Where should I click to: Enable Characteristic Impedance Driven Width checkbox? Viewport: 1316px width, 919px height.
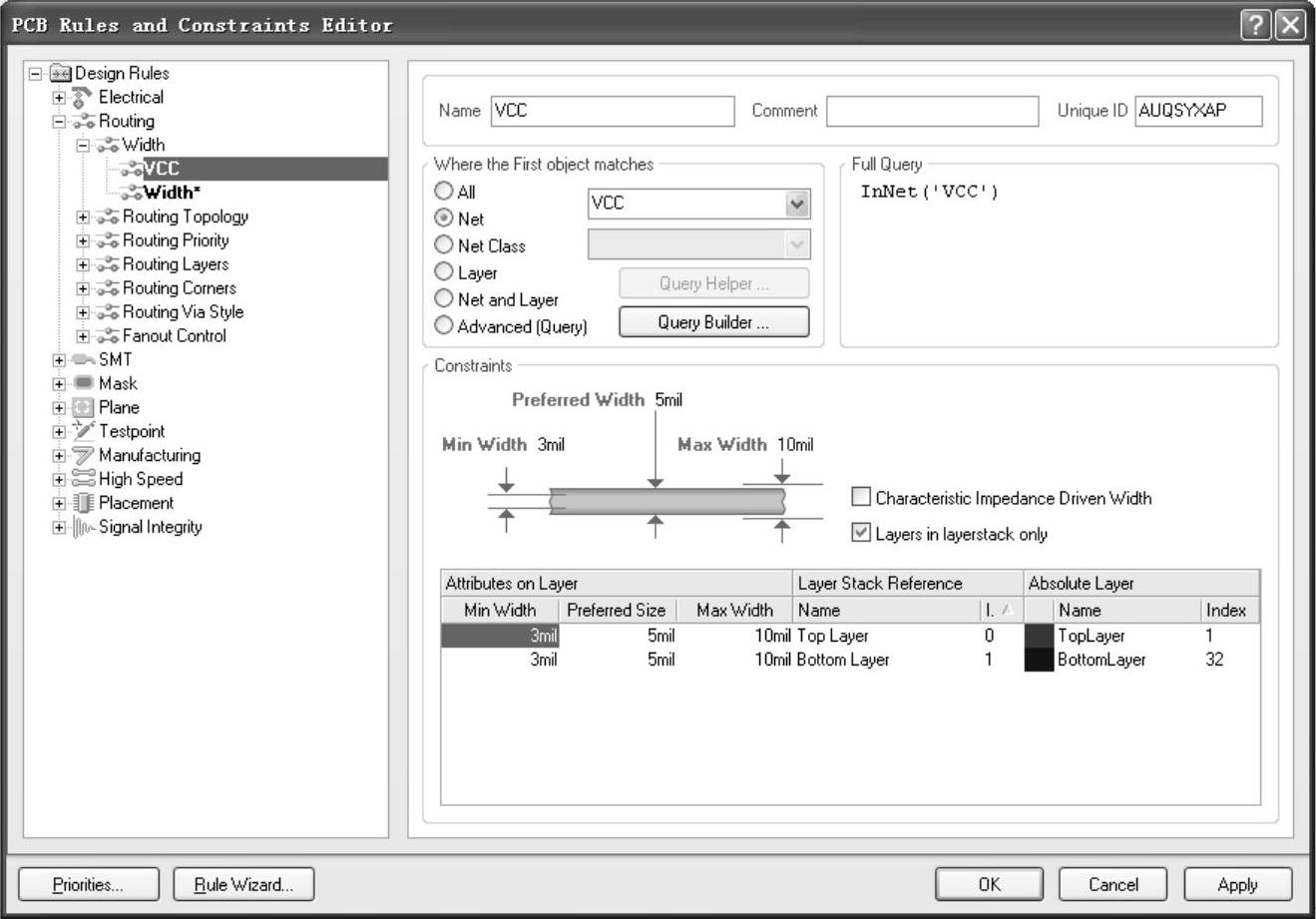pyautogui.click(x=861, y=497)
